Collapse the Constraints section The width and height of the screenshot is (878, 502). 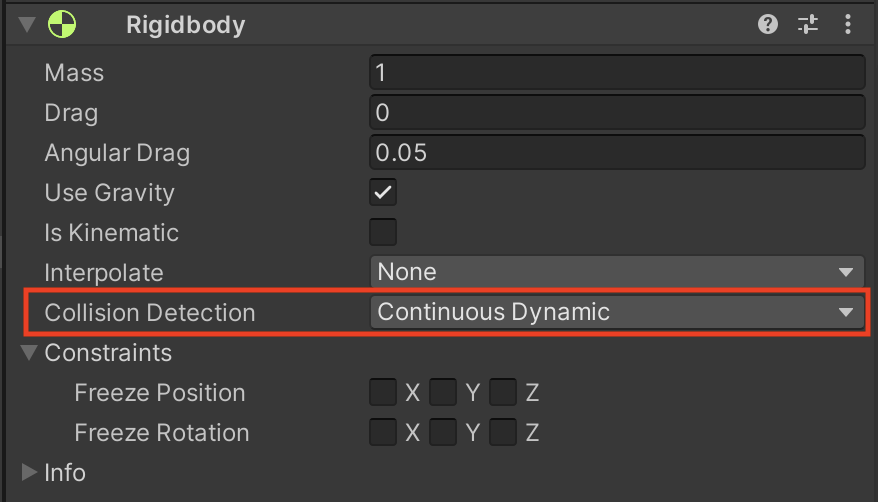(x=28, y=353)
